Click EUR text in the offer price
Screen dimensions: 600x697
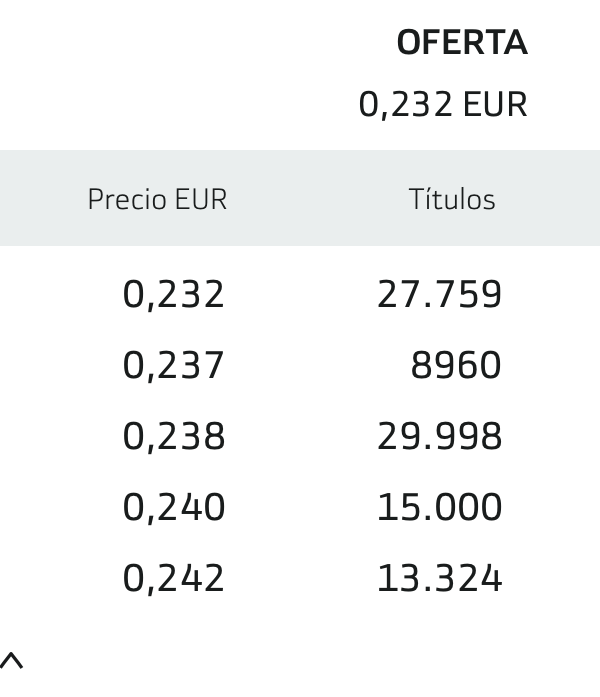pyautogui.click(x=495, y=104)
